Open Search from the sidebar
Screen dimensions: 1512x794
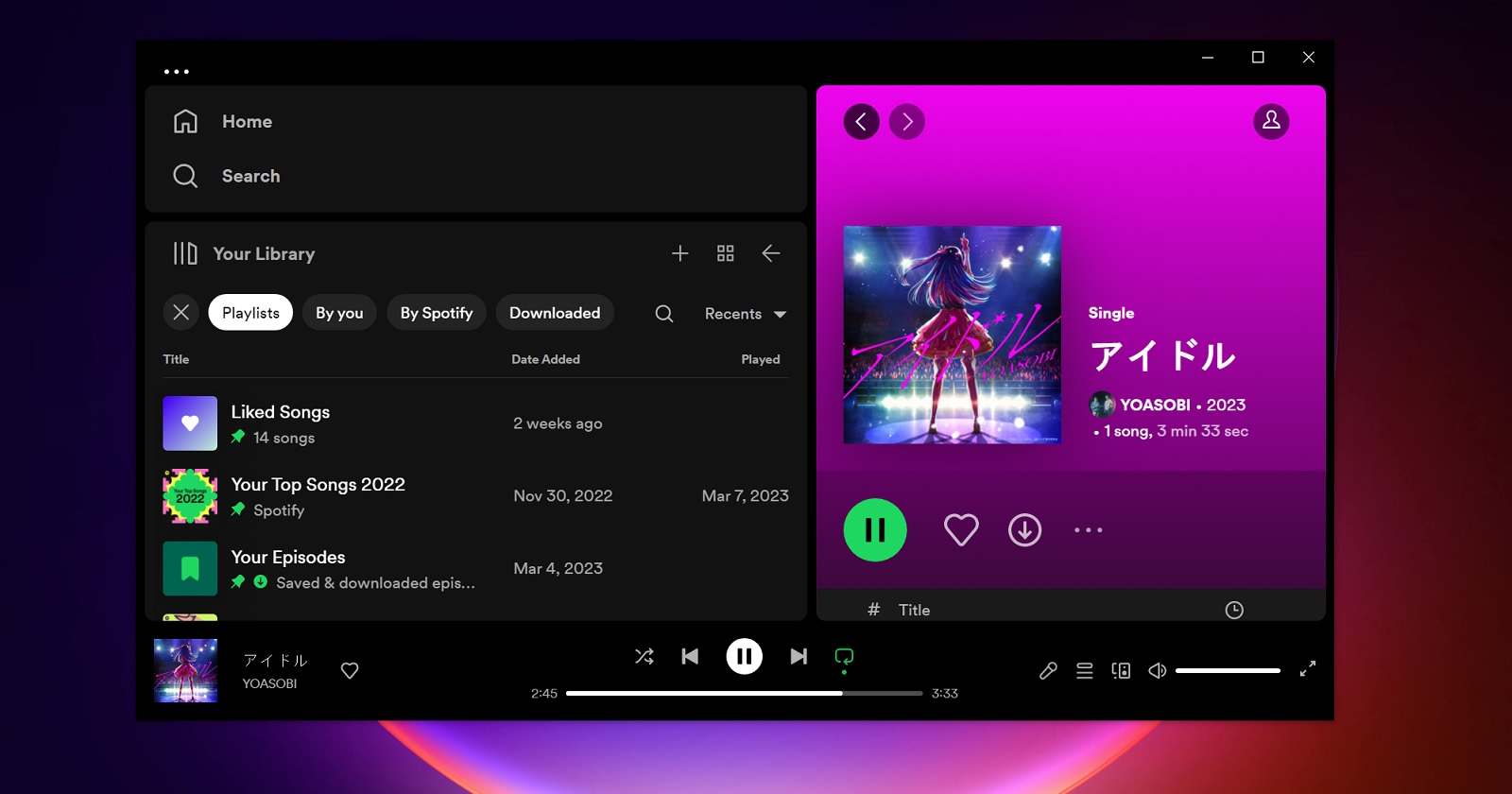click(x=250, y=176)
